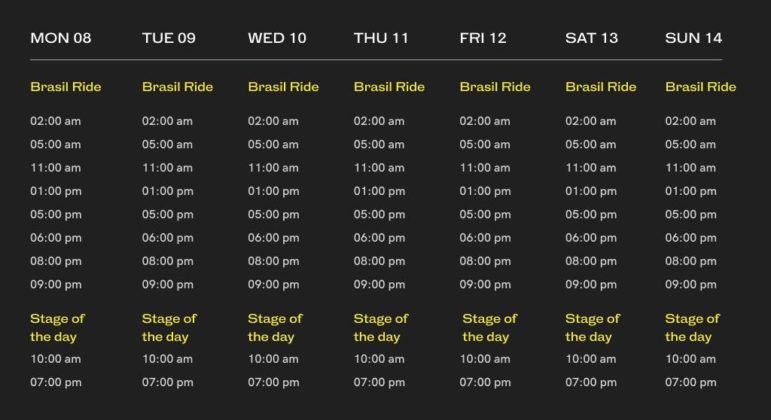Screen dimensions: 771x420
Task: Select the FRI 12 day header
Action: click(x=483, y=38)
